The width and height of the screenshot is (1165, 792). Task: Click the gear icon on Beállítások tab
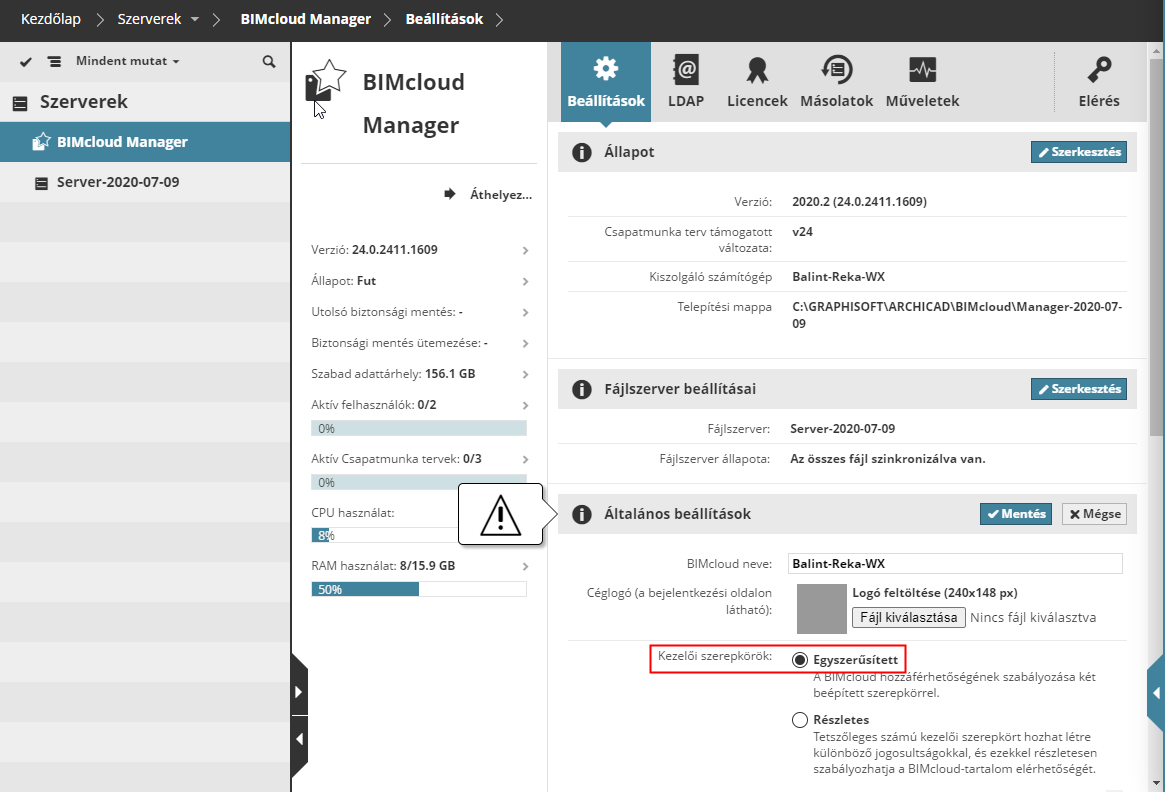[606, 68]
